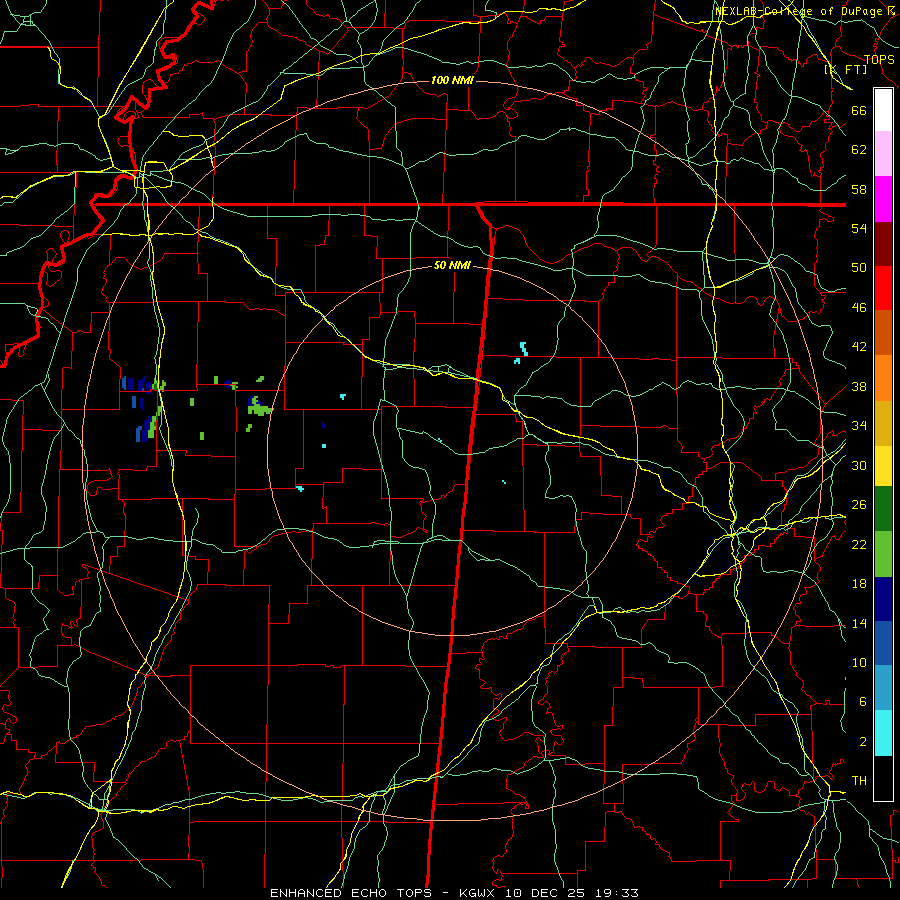900x900 pixels.
Task: Click the "10" legend value
Action: click(859, 663)
